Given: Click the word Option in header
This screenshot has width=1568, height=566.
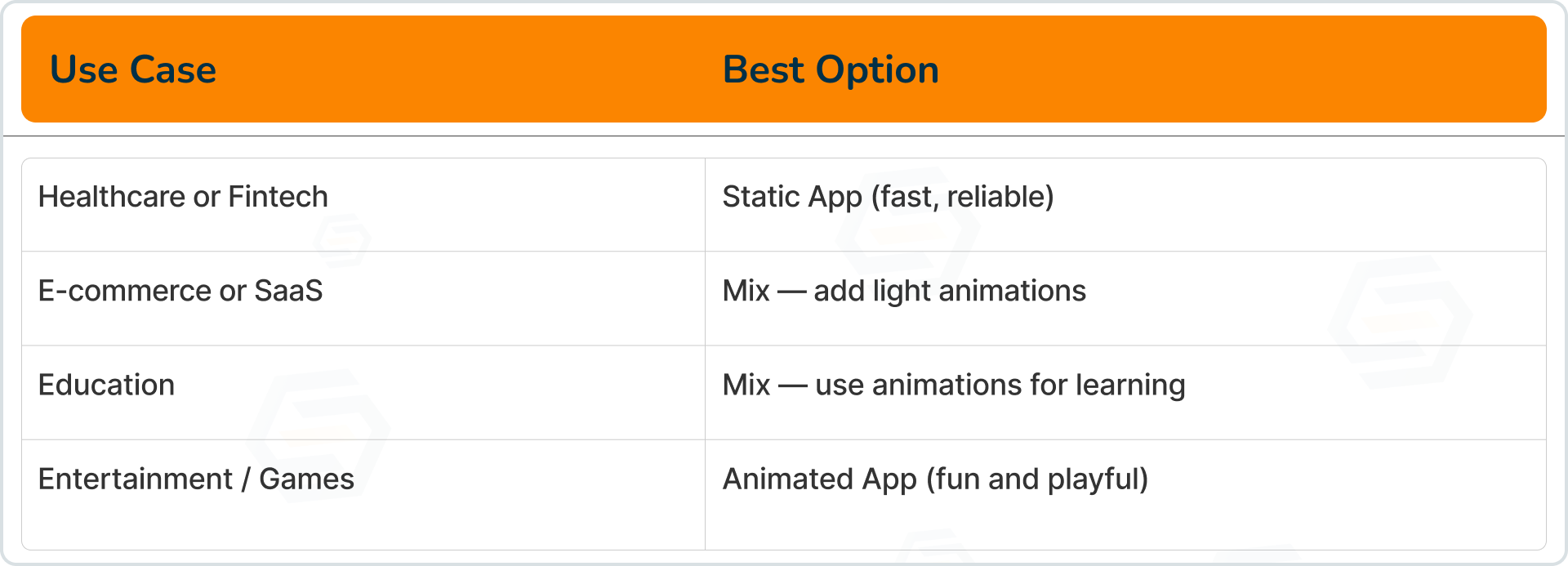Looking at the screenshot, I should click(x=877, y=70).
